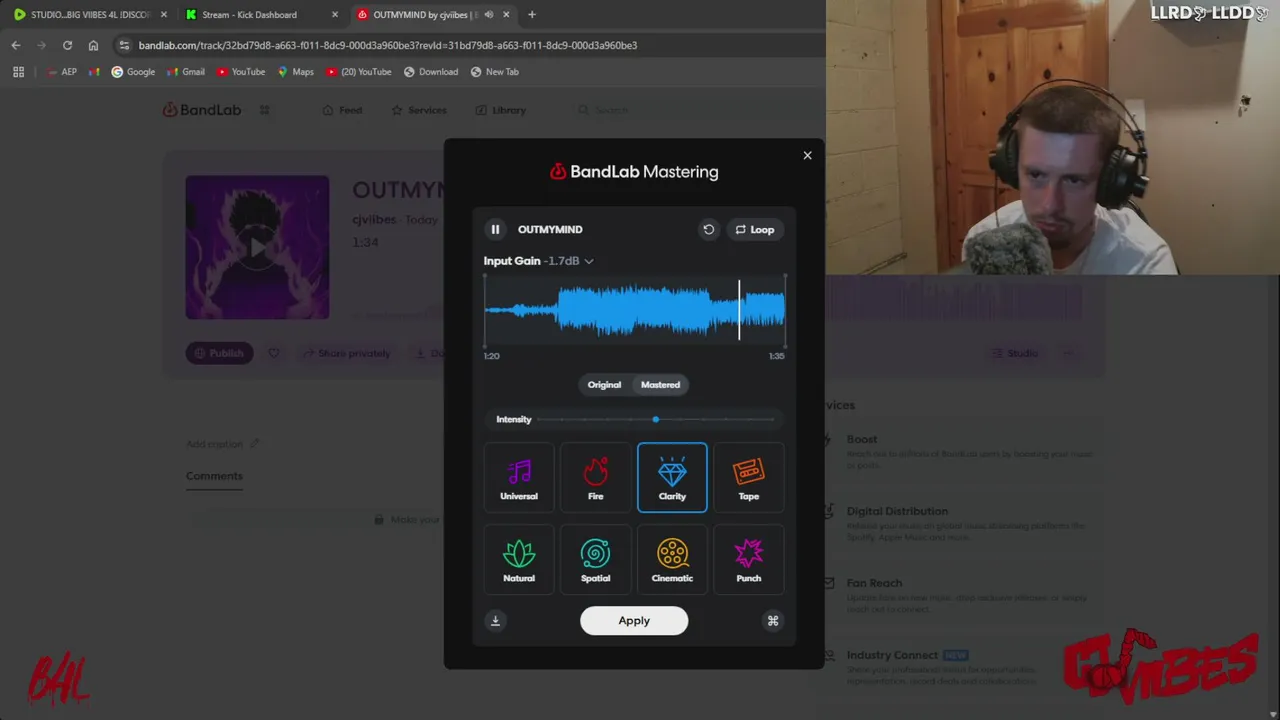This screenshot has height=720, width=1280.
Task: Open a new browser tab
Action: click(532, 15)
